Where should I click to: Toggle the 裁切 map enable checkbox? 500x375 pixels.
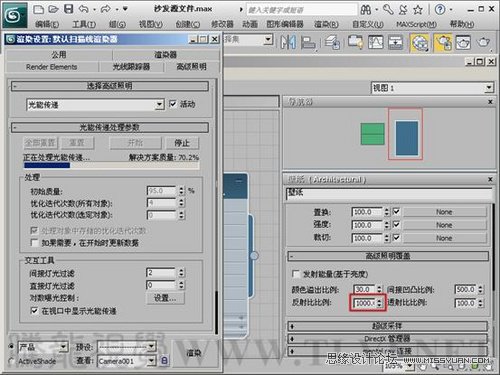pyautogui.click(x=396, y=237)
